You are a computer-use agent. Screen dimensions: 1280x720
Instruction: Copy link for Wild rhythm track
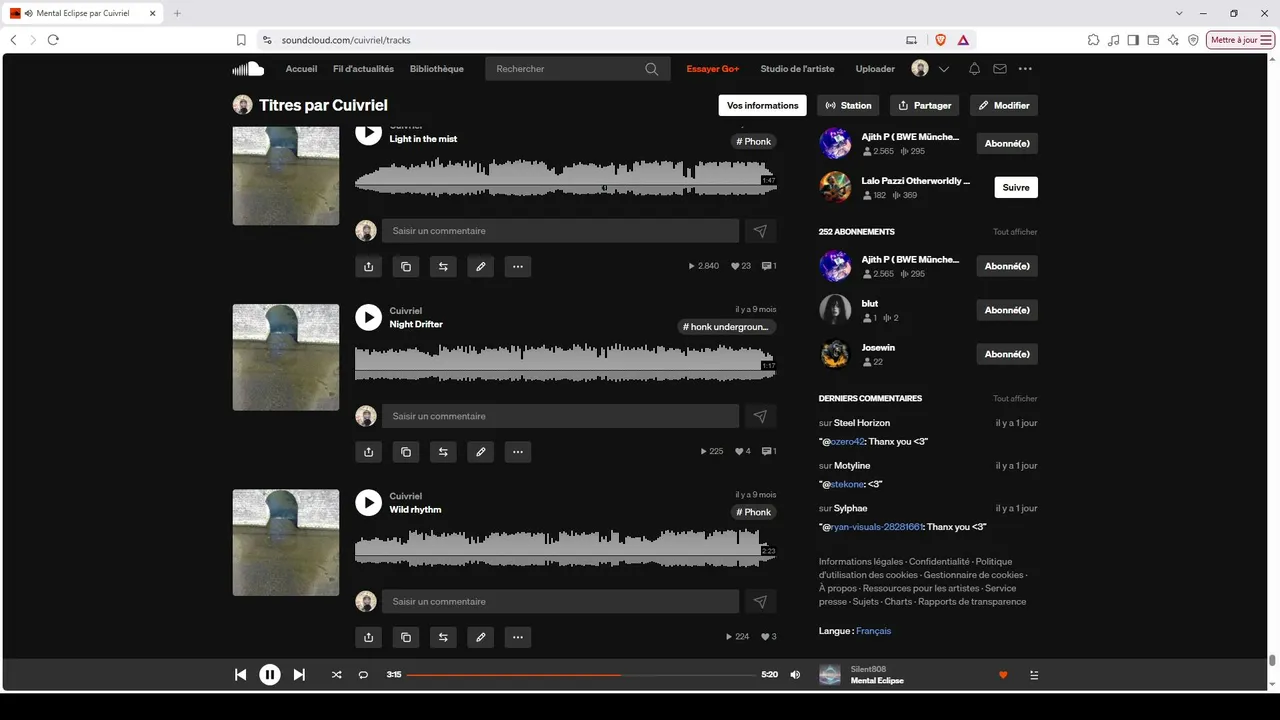[405, 637]
